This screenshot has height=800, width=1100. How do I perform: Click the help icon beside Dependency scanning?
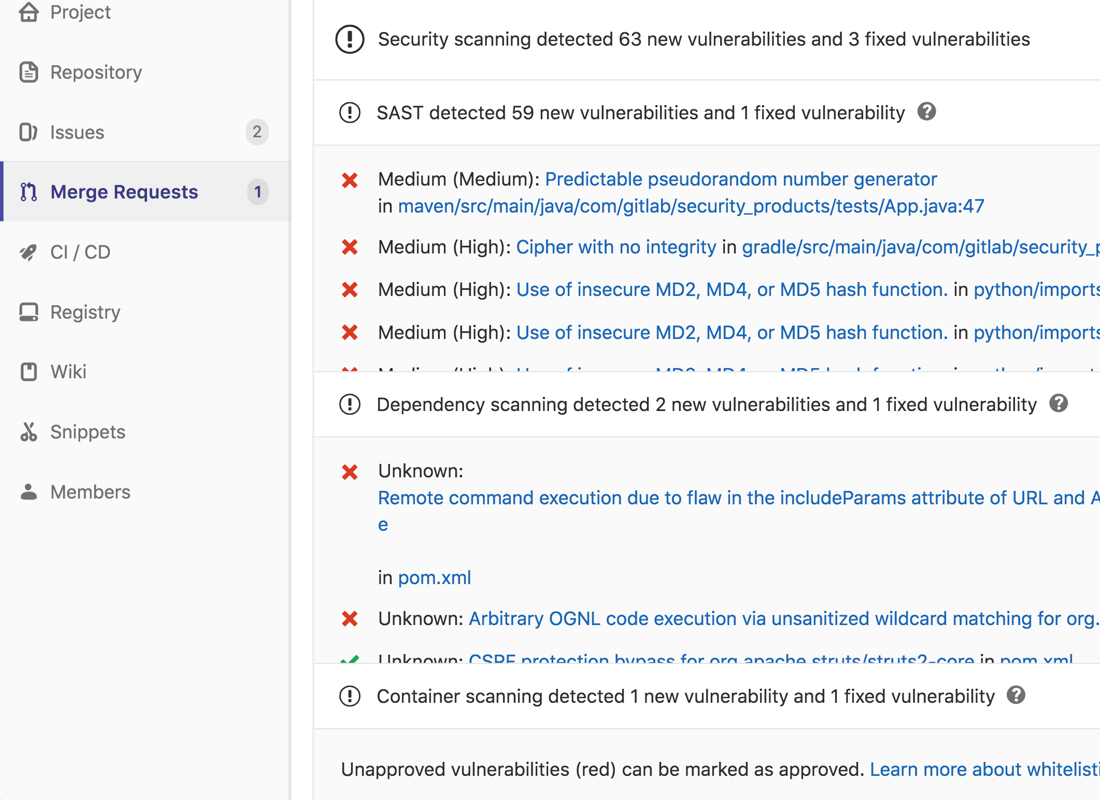tap(1060, 404)
